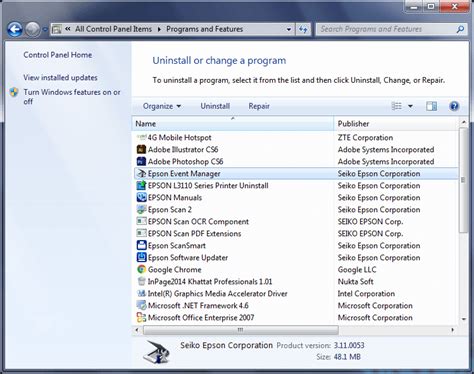
Task: Click the change view icon
Action: point(396,106)
